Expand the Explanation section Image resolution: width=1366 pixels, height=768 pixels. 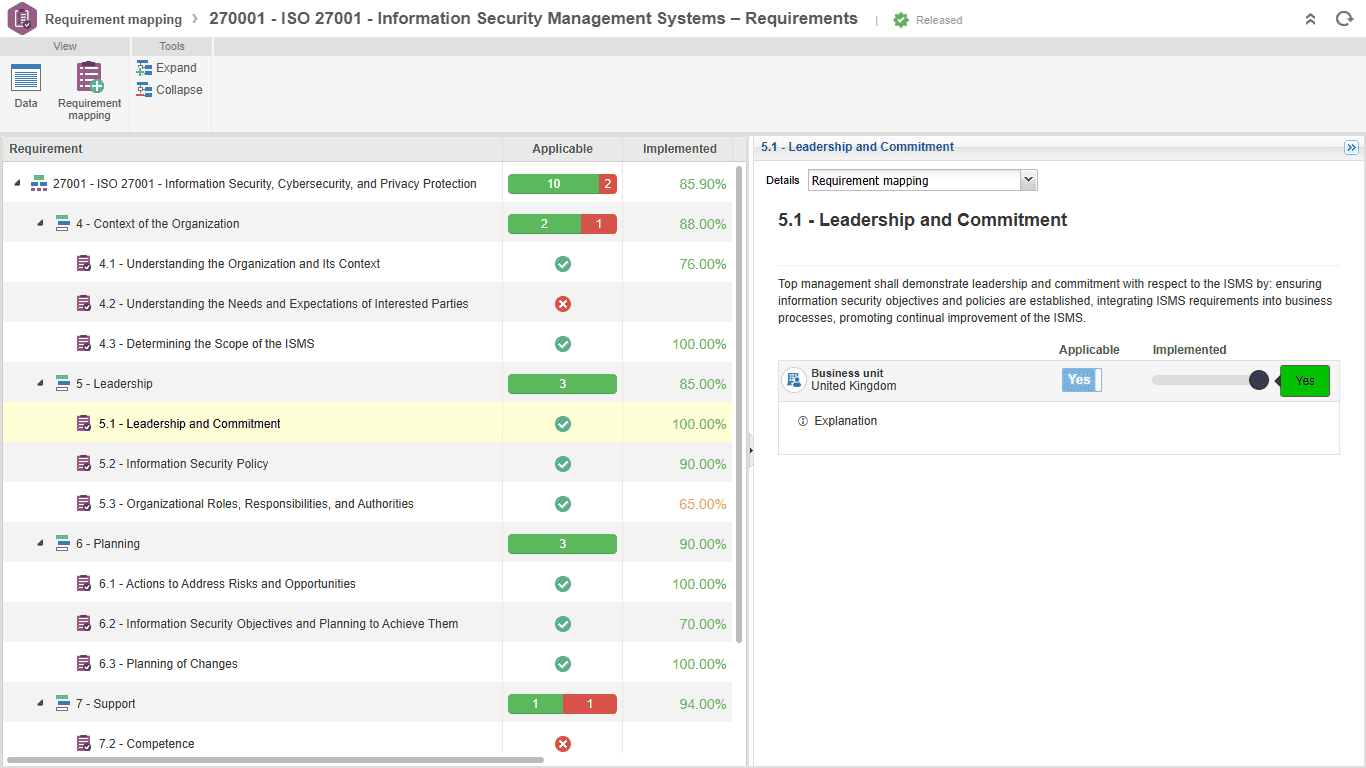click(x=846, y=421)
